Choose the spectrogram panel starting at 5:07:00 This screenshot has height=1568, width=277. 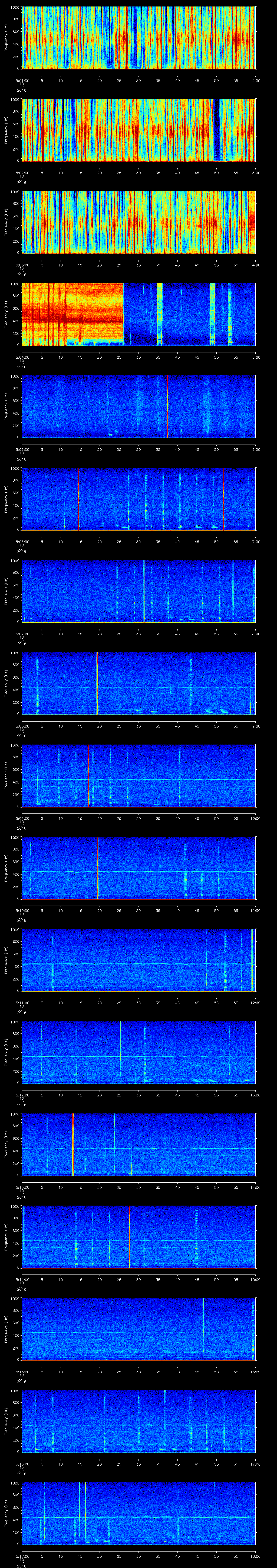139,591
